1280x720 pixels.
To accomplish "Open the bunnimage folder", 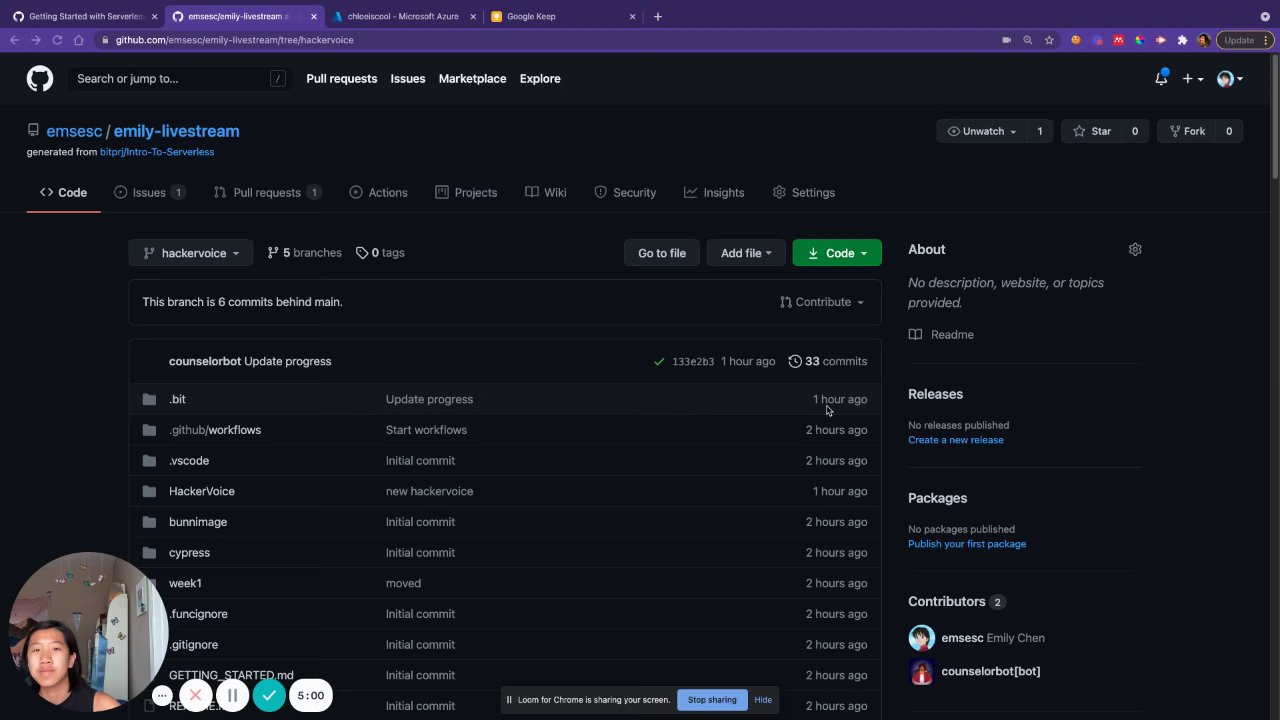I will click(198, 522).
